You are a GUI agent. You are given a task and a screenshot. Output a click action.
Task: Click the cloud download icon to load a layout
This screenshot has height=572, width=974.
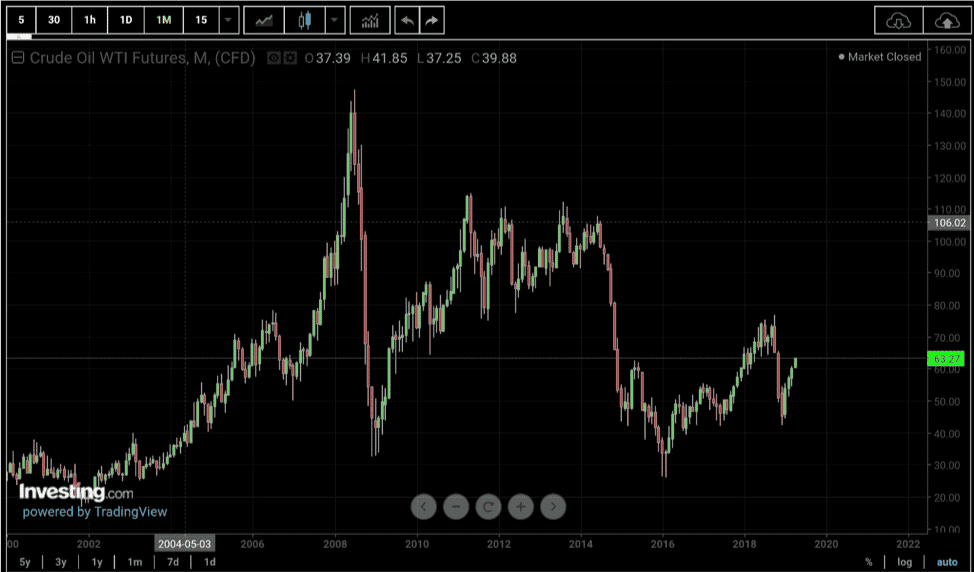(x=898, y=20)
